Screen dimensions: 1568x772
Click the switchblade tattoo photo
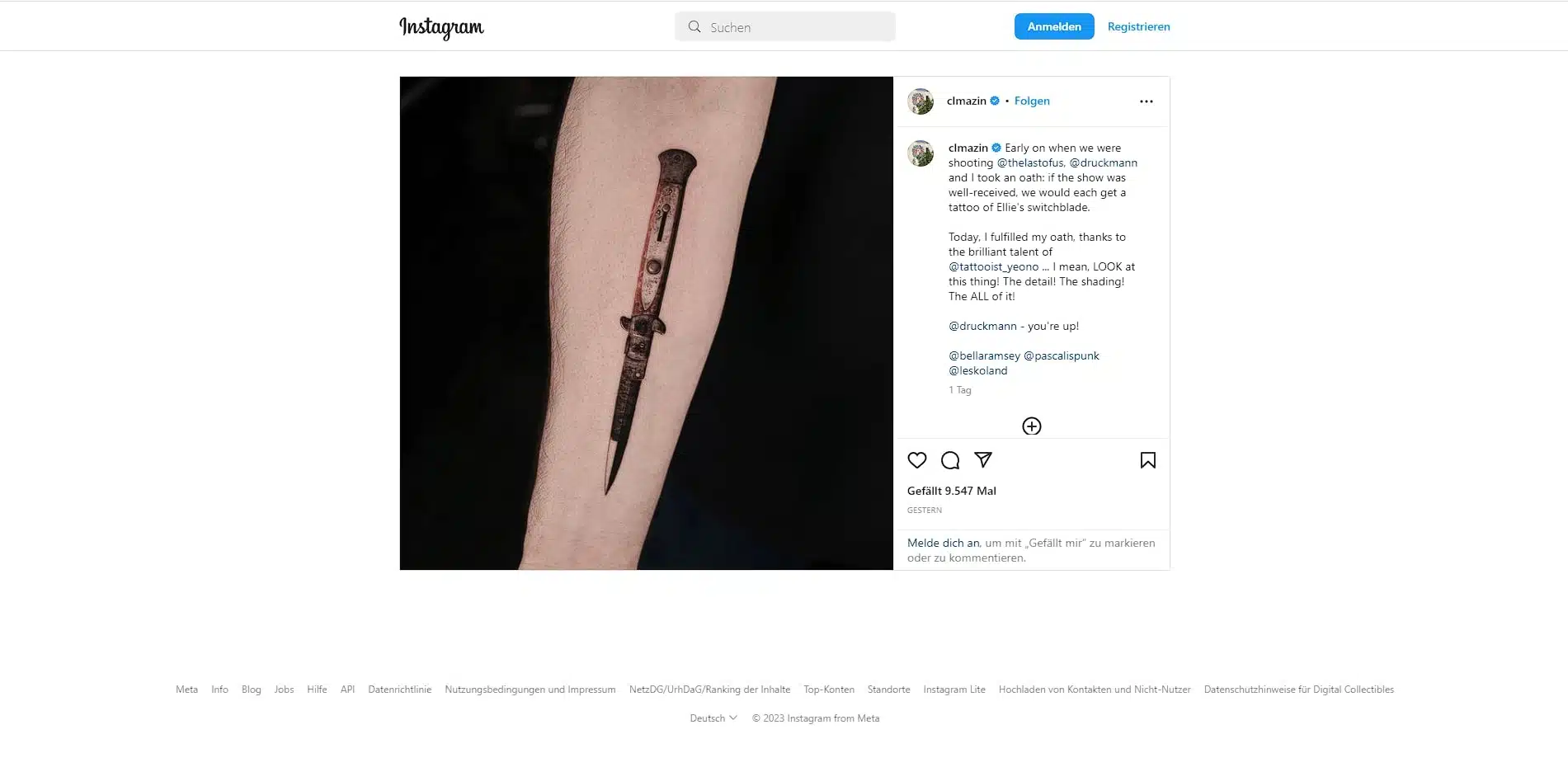(x=646, y=323)
